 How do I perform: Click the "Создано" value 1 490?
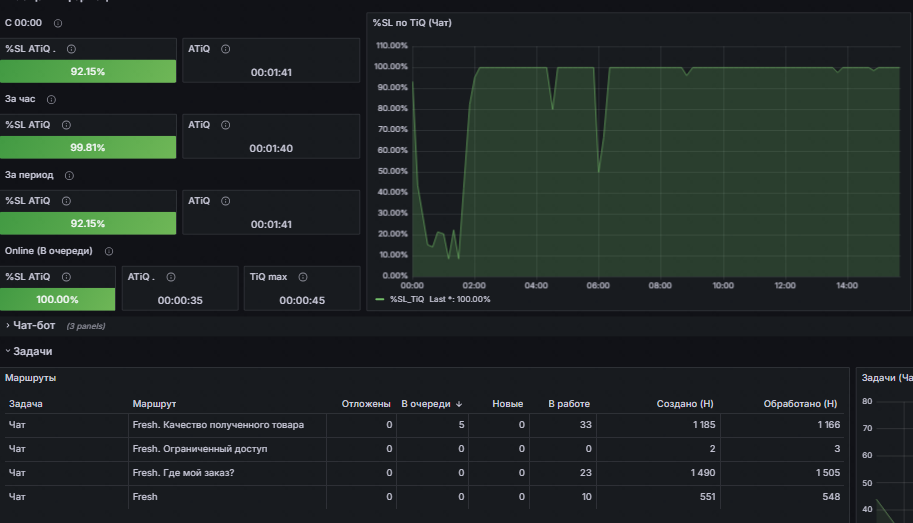703,472
